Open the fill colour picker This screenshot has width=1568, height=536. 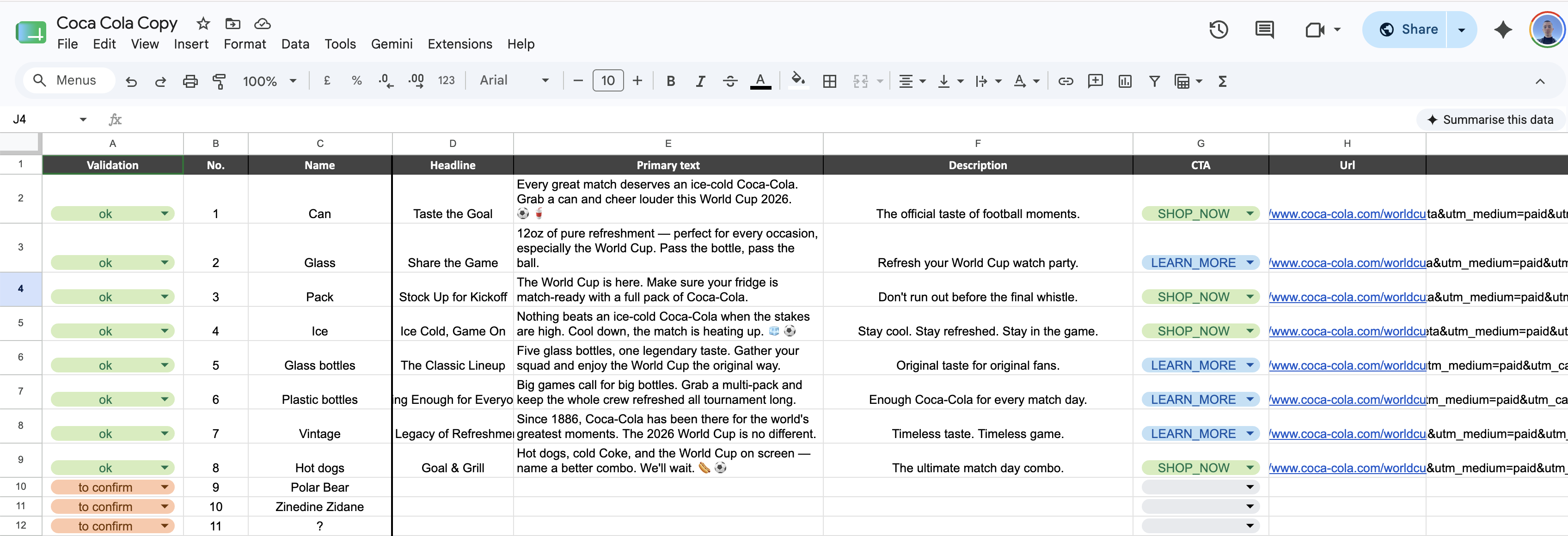798,79
